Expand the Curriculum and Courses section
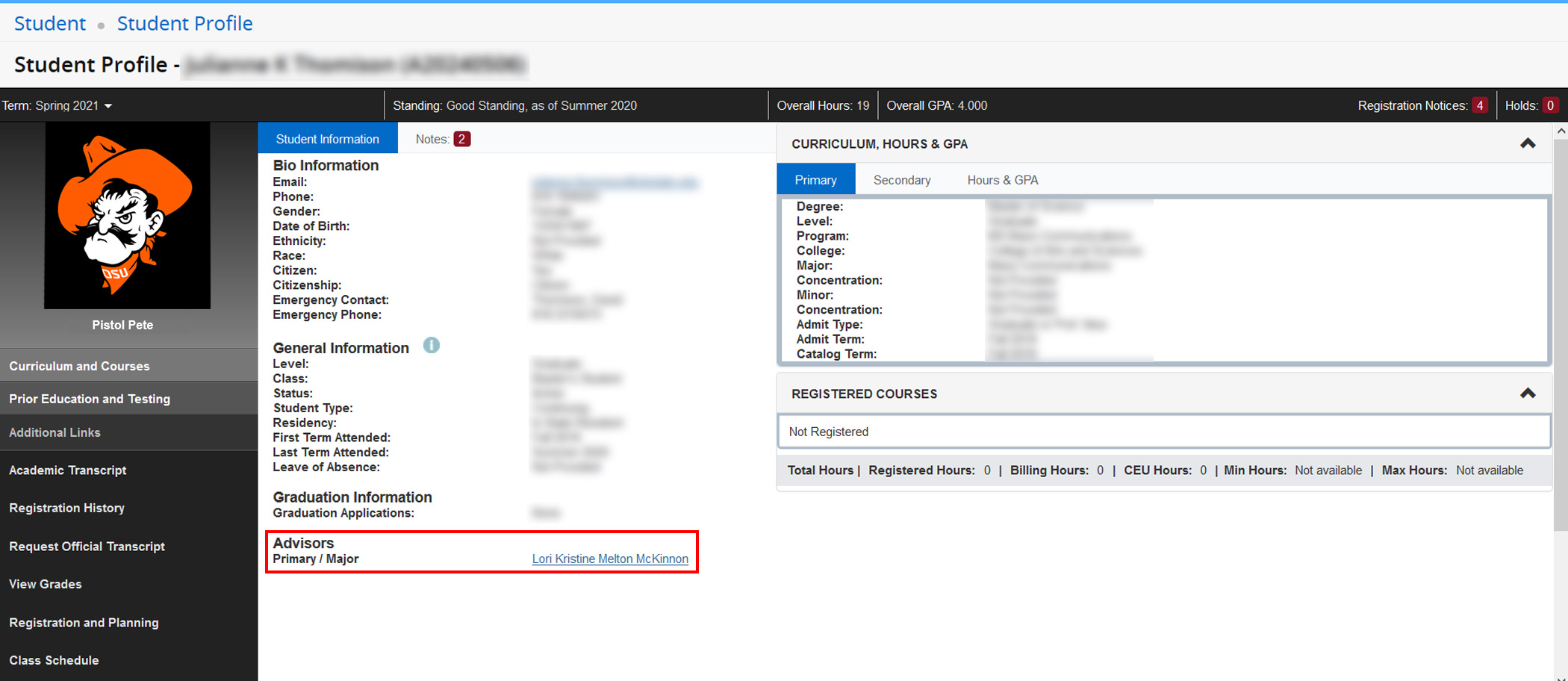 [79, 366]
